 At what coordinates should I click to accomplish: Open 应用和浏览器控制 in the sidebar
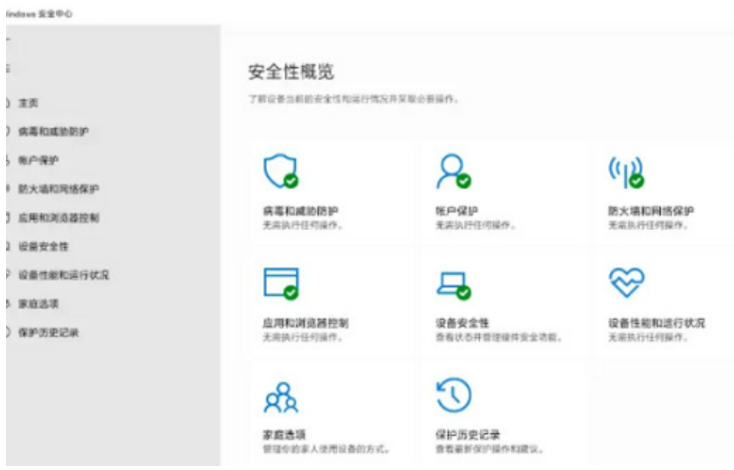[x=58, y=217]
